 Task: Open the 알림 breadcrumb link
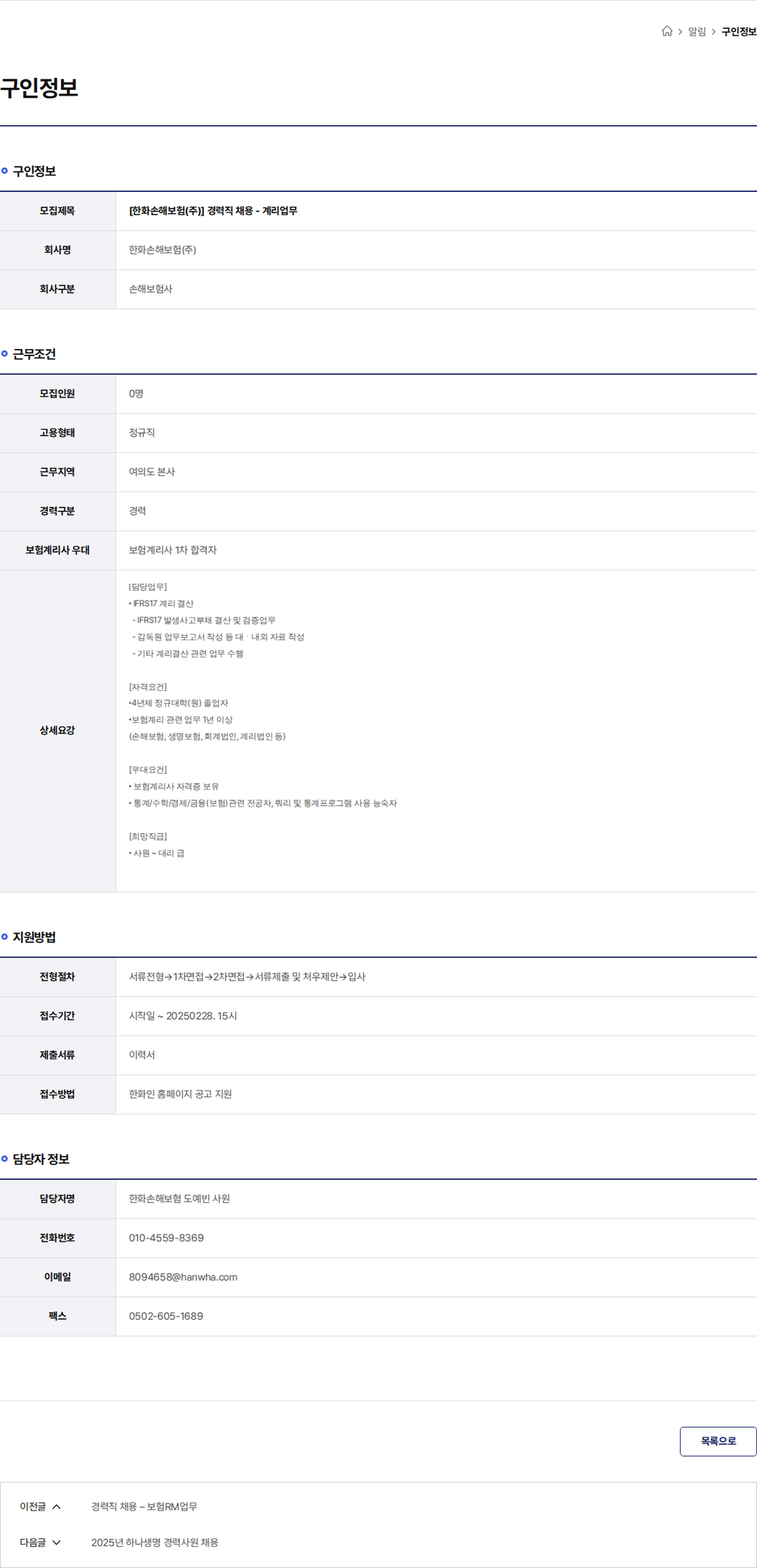pyautogui.click(x=697, y=32)
